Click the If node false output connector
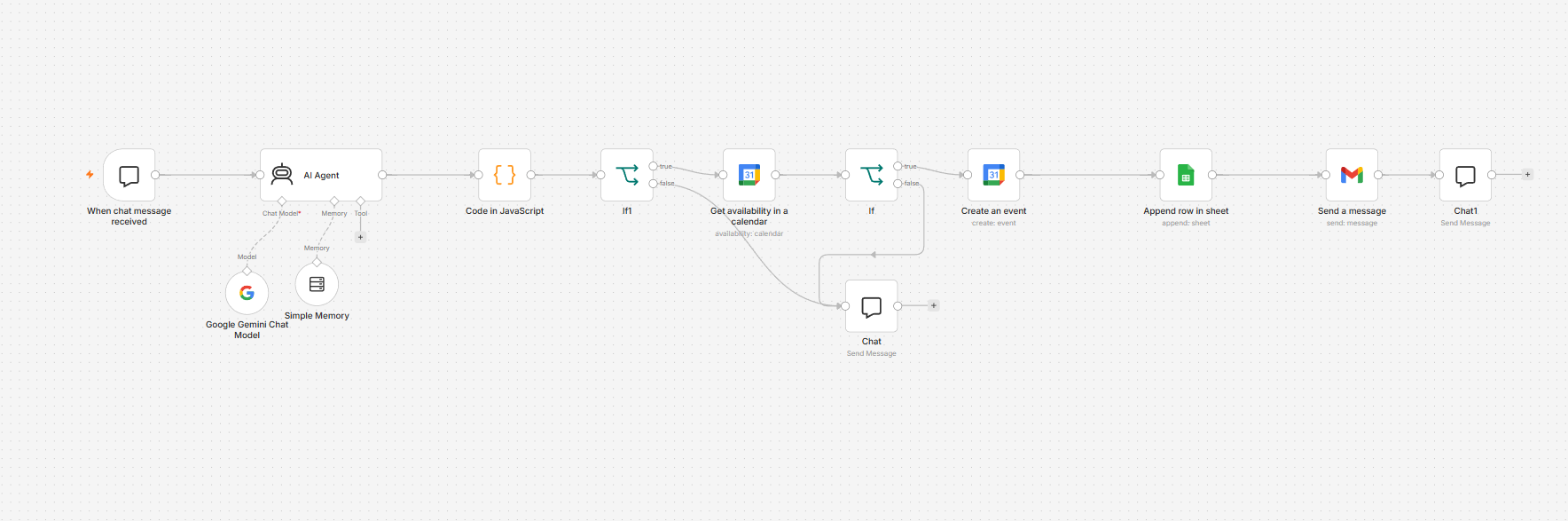This screenshot has width=1568, height=521. tap(898, 184)
